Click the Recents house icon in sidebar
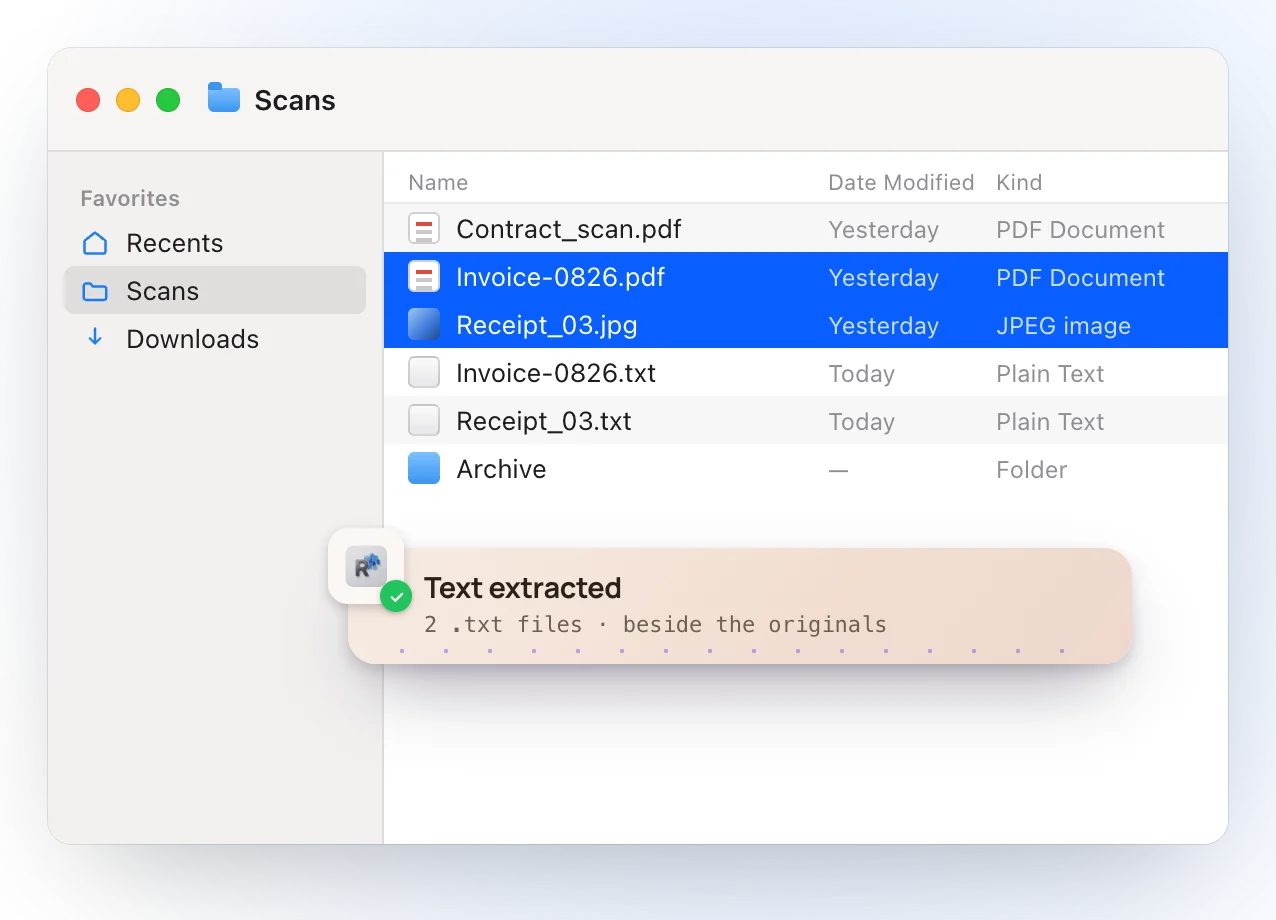Image resolution: width=1276 pixels, height=920 pixels. pyautogui.click(x=95, y=243)
